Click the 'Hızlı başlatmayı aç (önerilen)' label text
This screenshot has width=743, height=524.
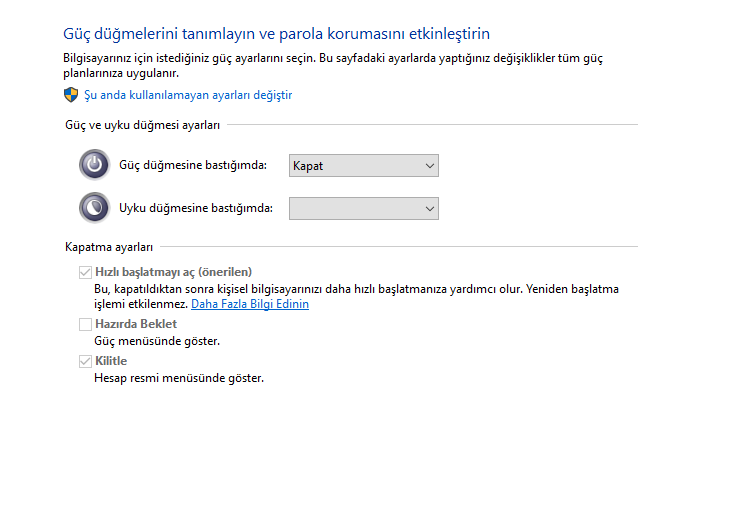pyautogui.click(x=173, y=272)
